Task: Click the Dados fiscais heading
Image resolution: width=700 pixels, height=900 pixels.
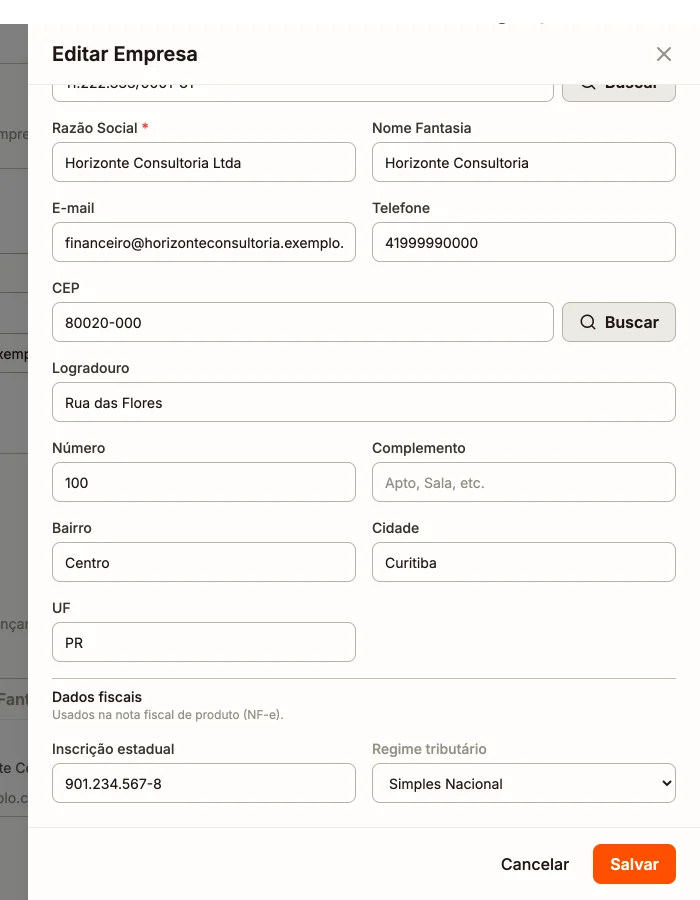Action: [x=97, y=697]
